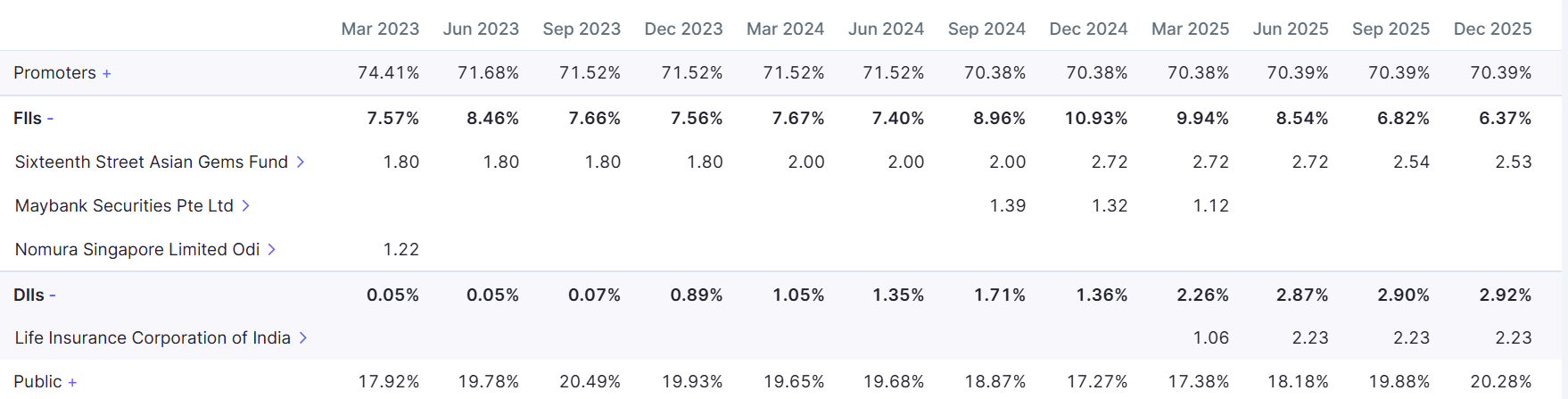1568x399 pixels.
Task: Open Nomura Singapore Limited Odi link
Action: [137, 250]
